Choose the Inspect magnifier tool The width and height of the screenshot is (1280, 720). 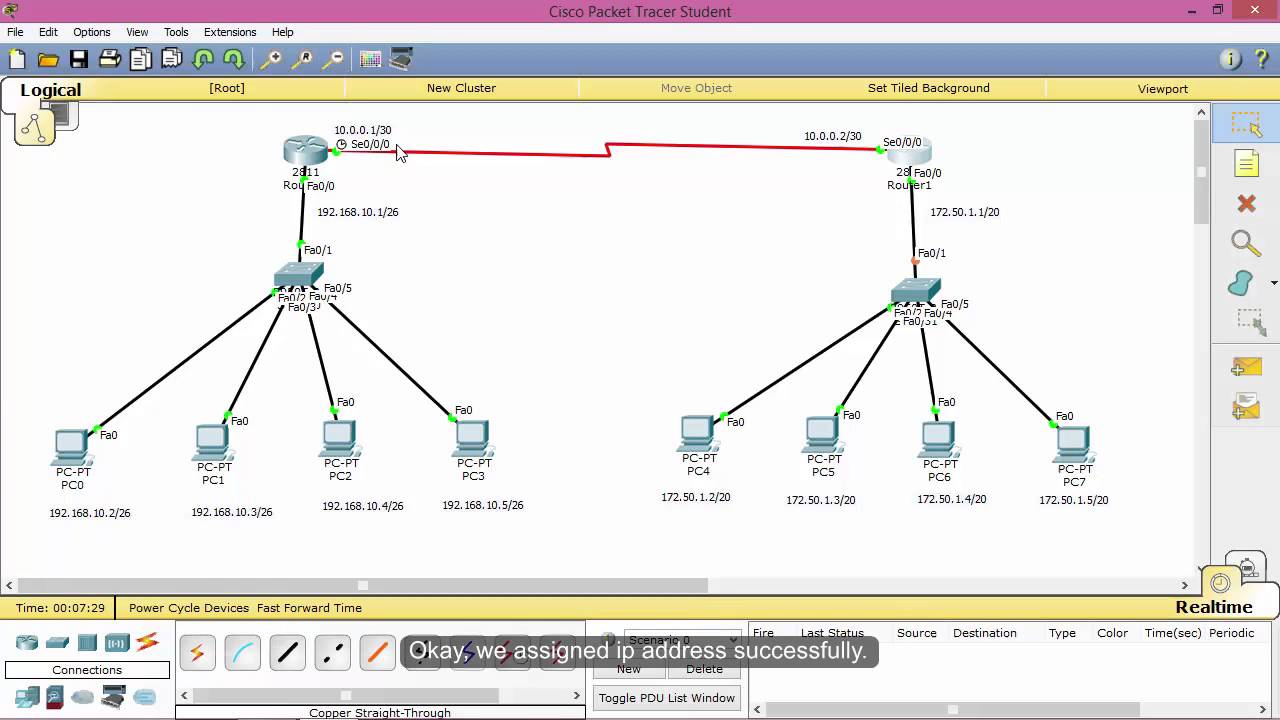[1246, 243]
